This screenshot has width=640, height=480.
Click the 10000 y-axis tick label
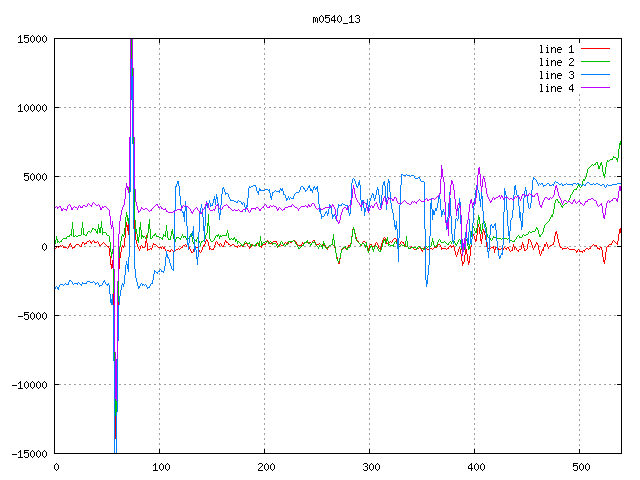click(31, 108)
